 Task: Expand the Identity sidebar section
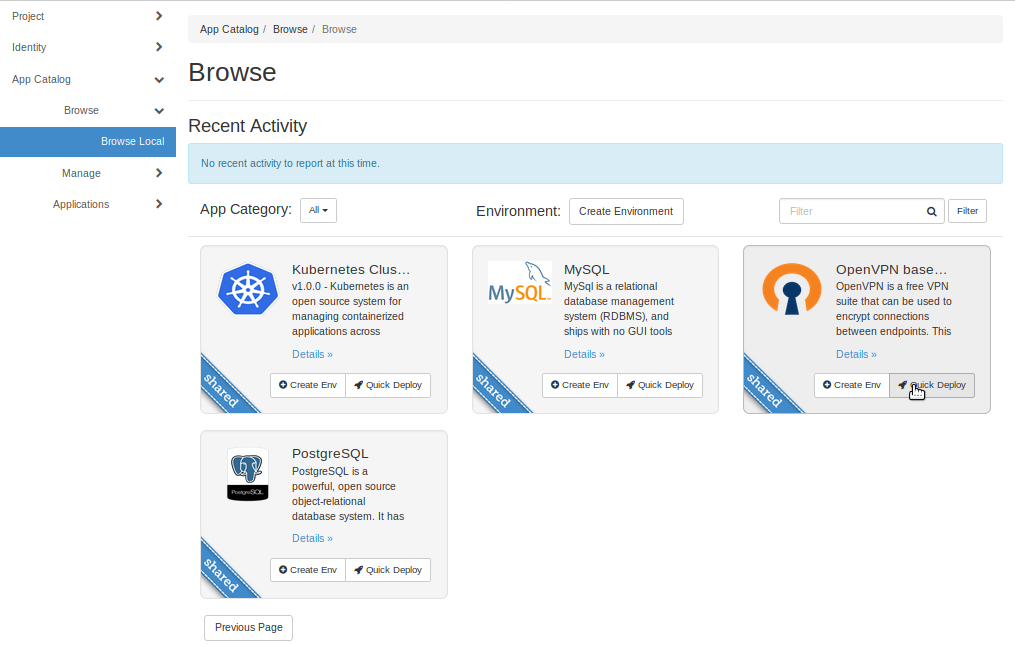[87, 47]
